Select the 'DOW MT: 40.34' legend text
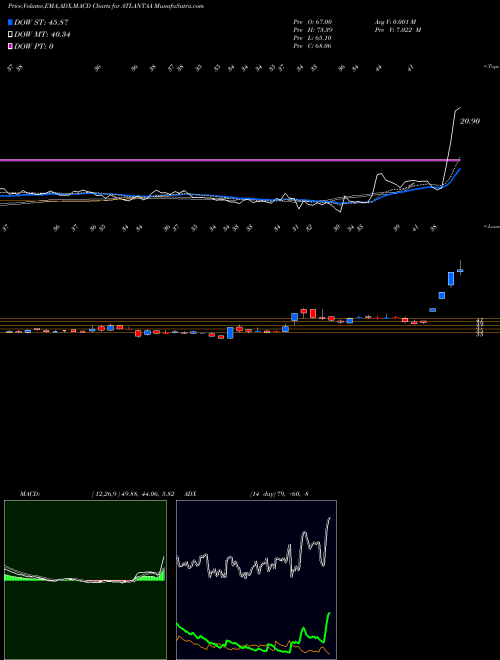The height and width of the screenshot is (660, 500). (42, 35)
